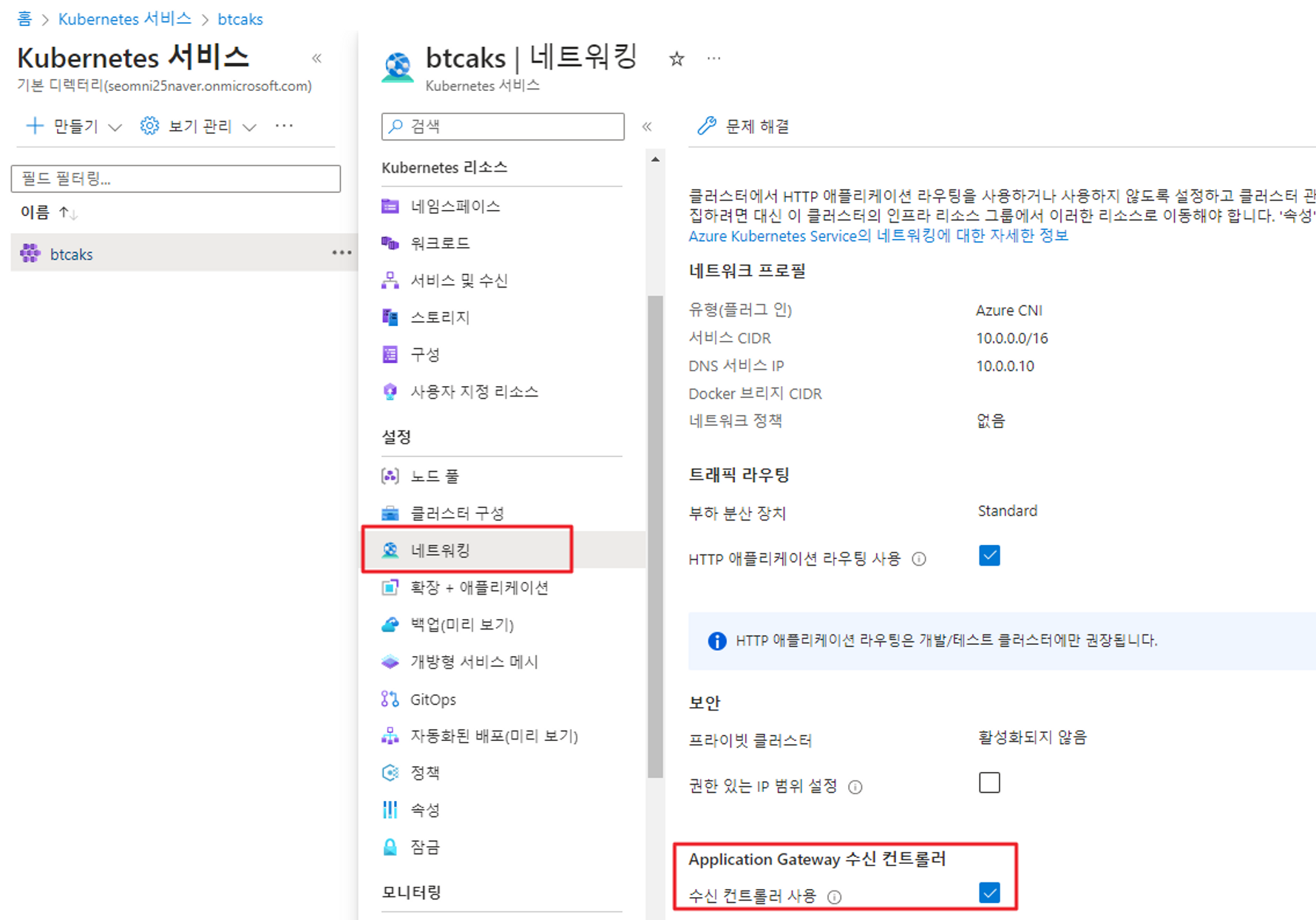Sort list by 이름 column
1316x920 pixels.
49,213
